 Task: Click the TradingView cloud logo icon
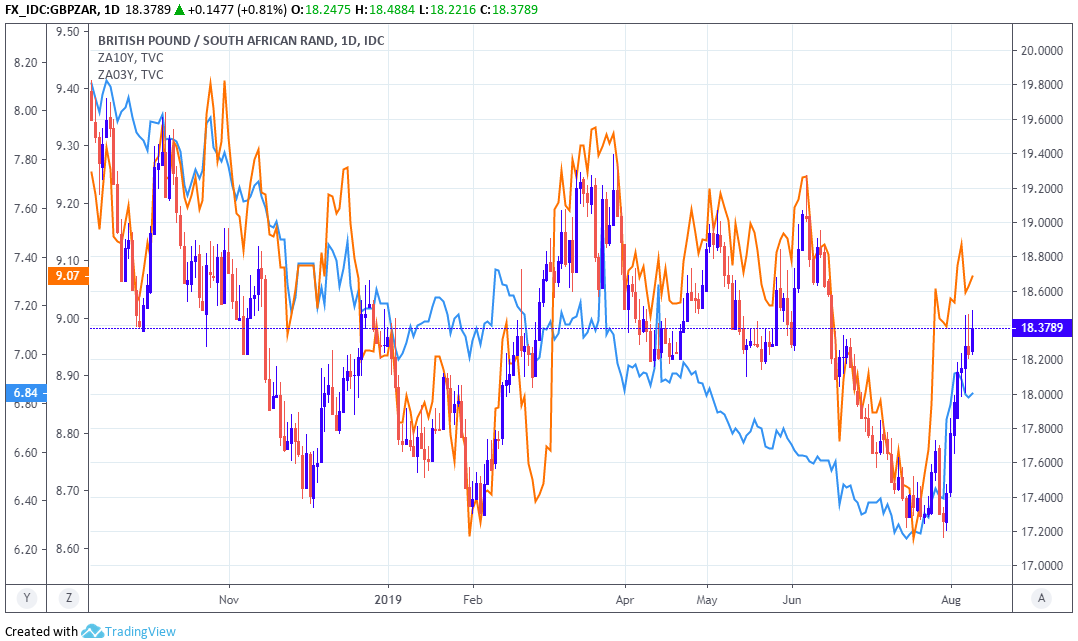[93, 631]
